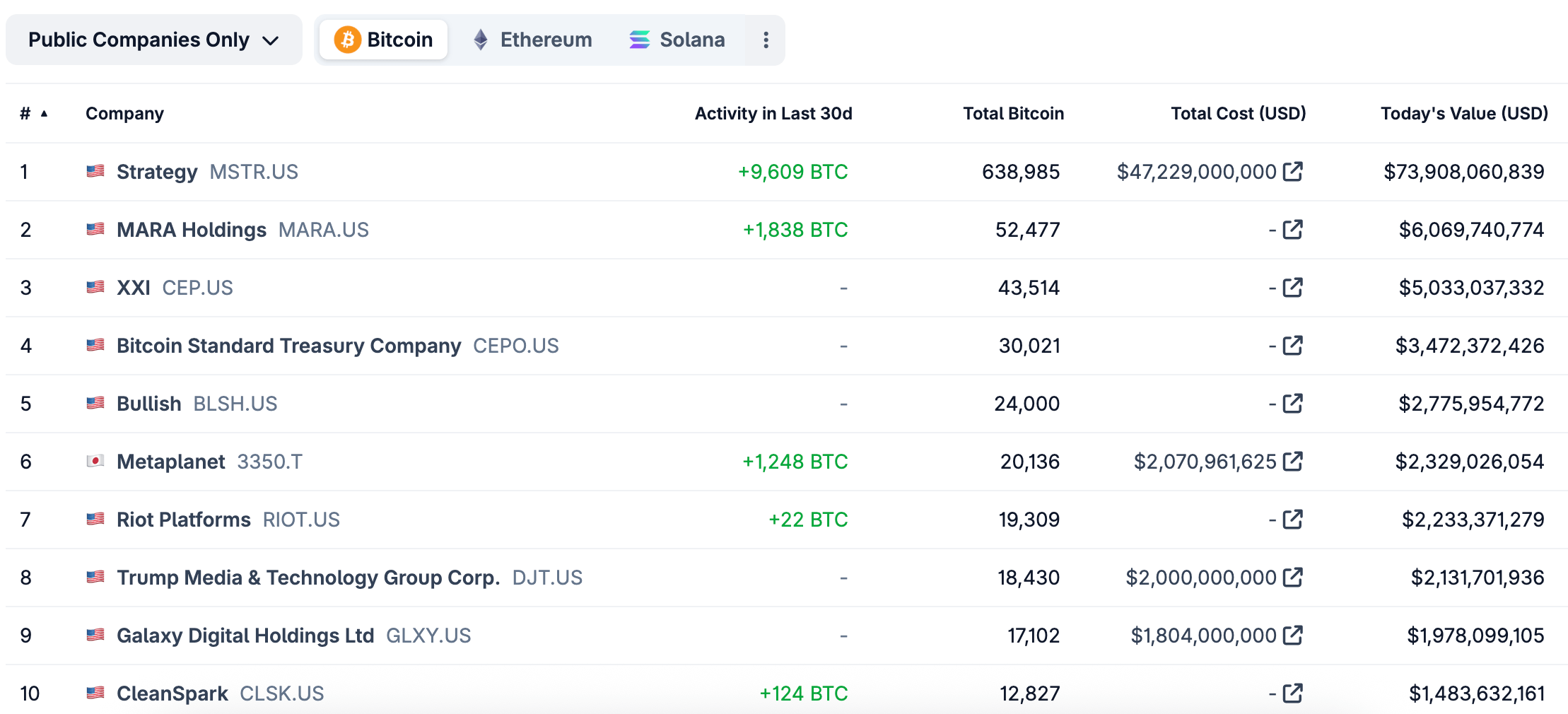Click the Total Bitcoin column header

click(1014, 112)
